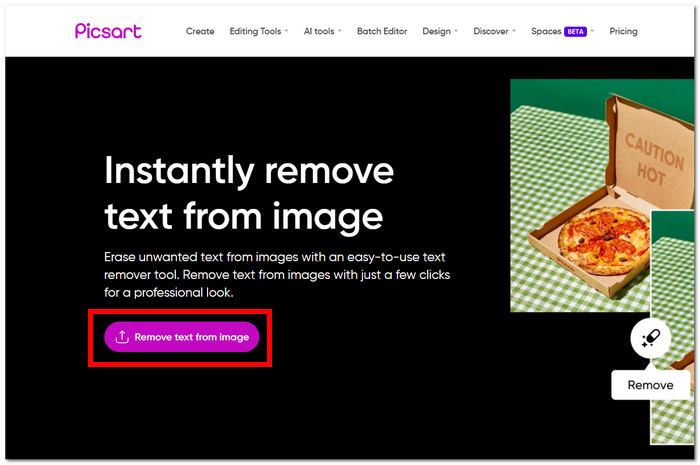Click the 'Erase unwanted text' description paragraph
Image resolution: width=700 pixels, height=465 pixels.
point(280,274)
